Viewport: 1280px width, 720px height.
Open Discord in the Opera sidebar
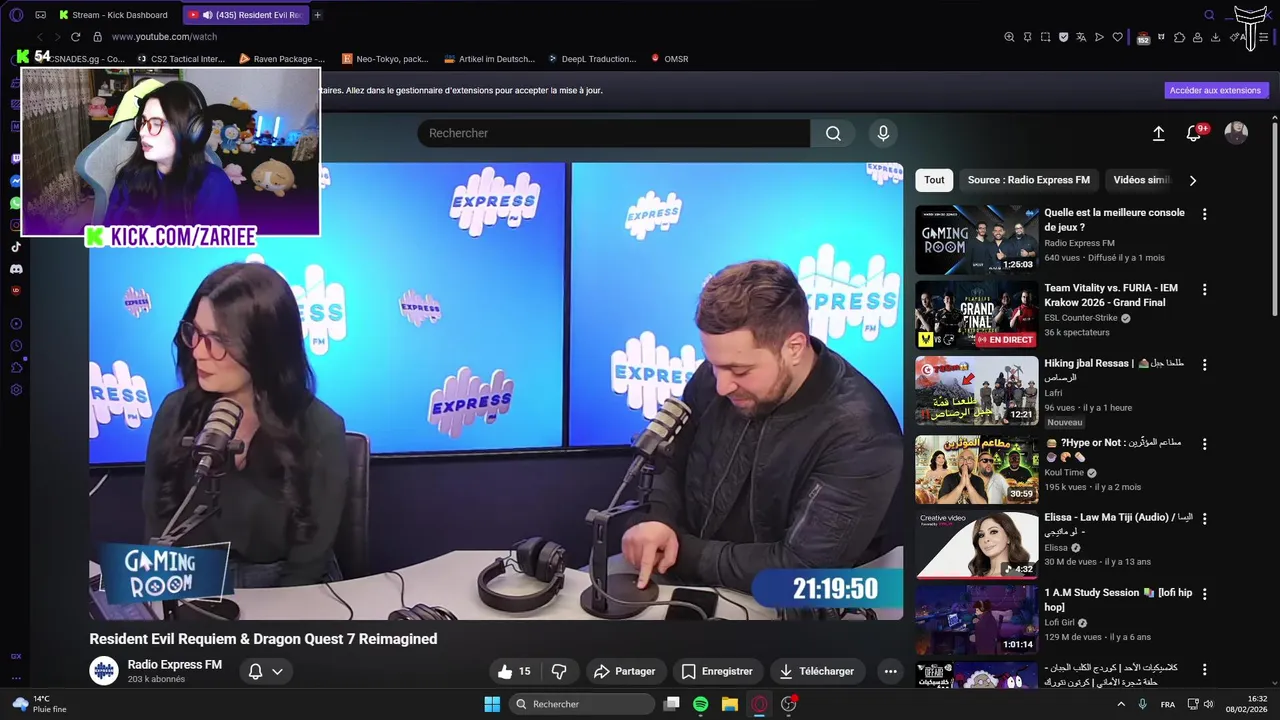point(16,269)
